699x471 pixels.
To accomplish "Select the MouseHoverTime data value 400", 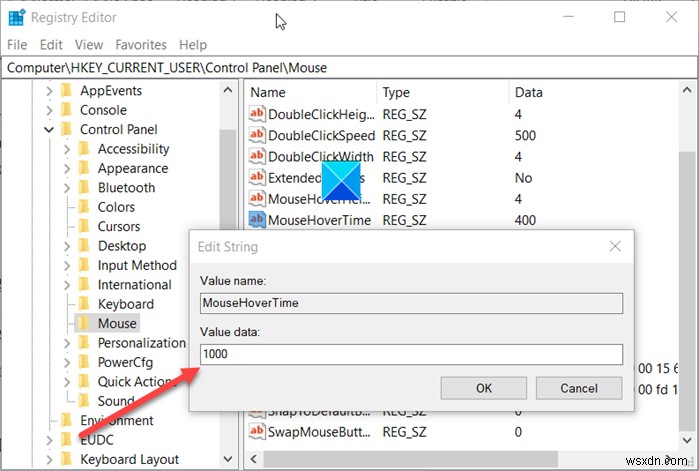I will point(525,220).
